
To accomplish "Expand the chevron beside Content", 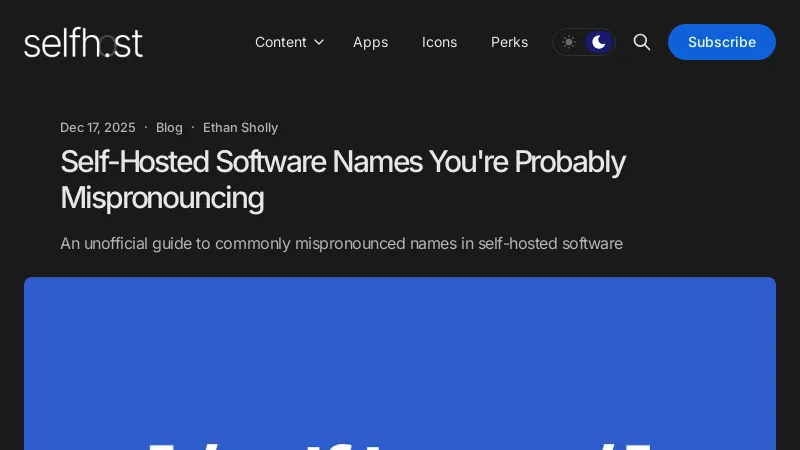I will 319,42.
